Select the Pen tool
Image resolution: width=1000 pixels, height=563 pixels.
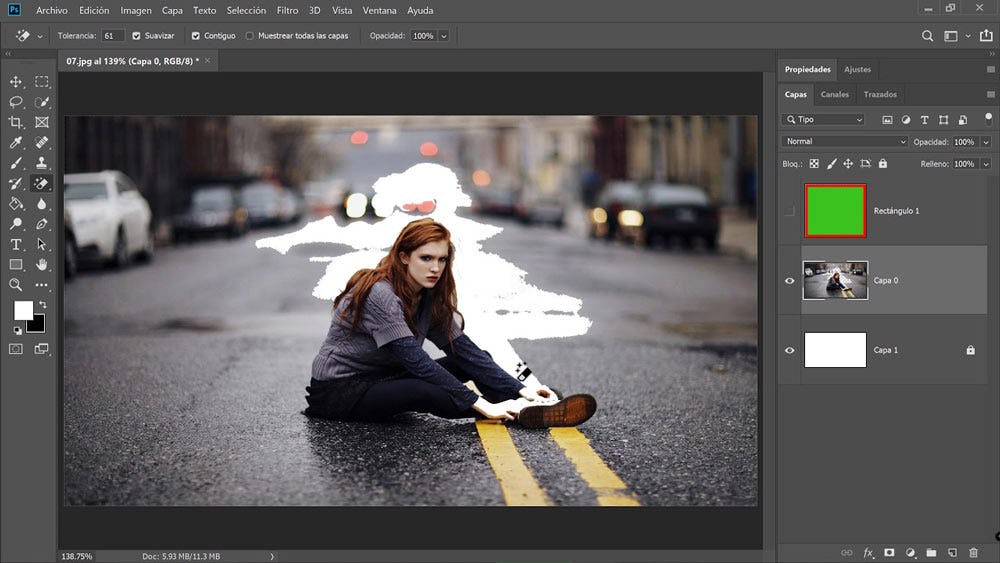[x=41, y=224]
